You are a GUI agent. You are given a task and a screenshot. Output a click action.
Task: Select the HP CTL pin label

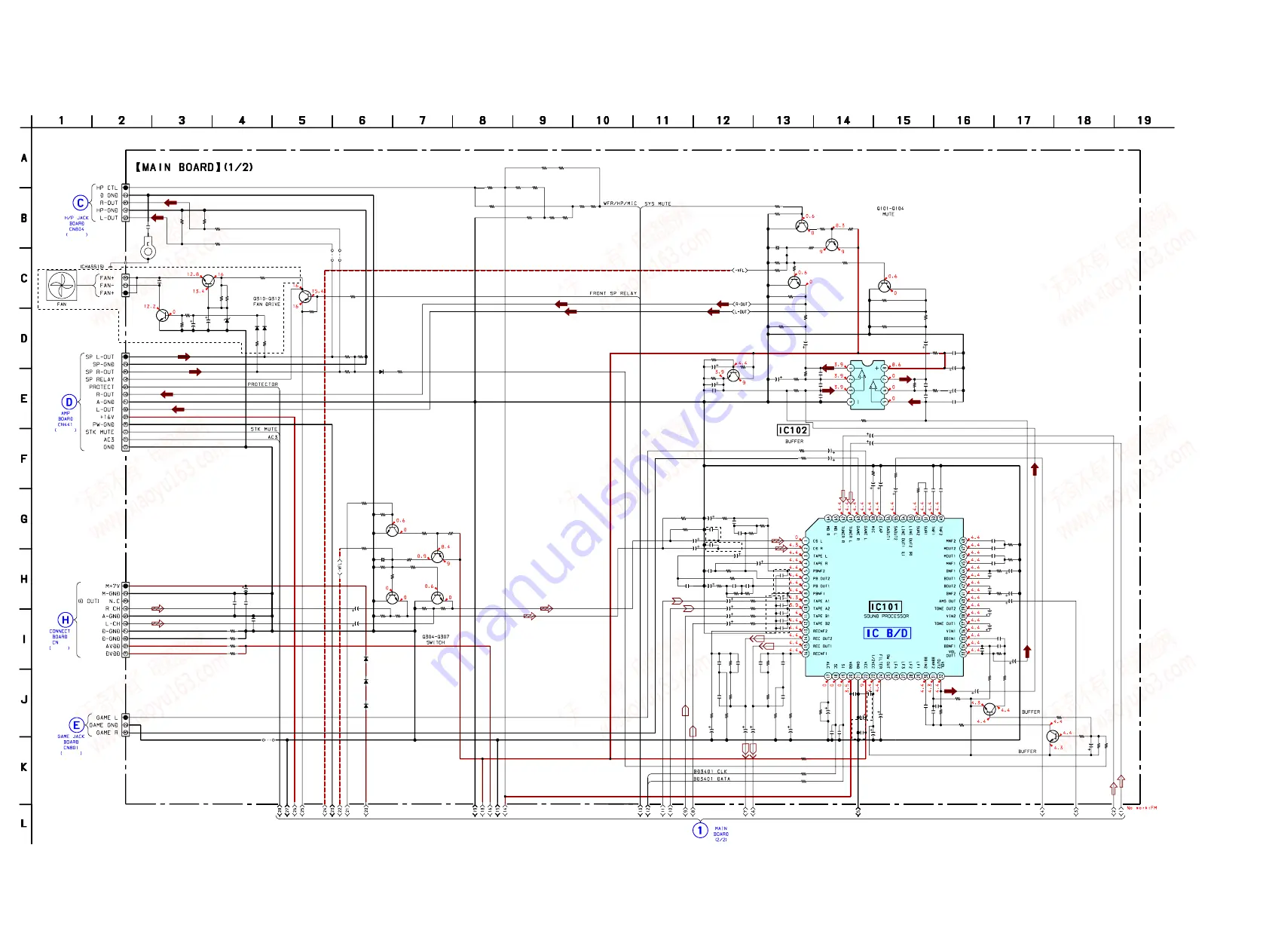pyautogui.click(x=107, y=188)
